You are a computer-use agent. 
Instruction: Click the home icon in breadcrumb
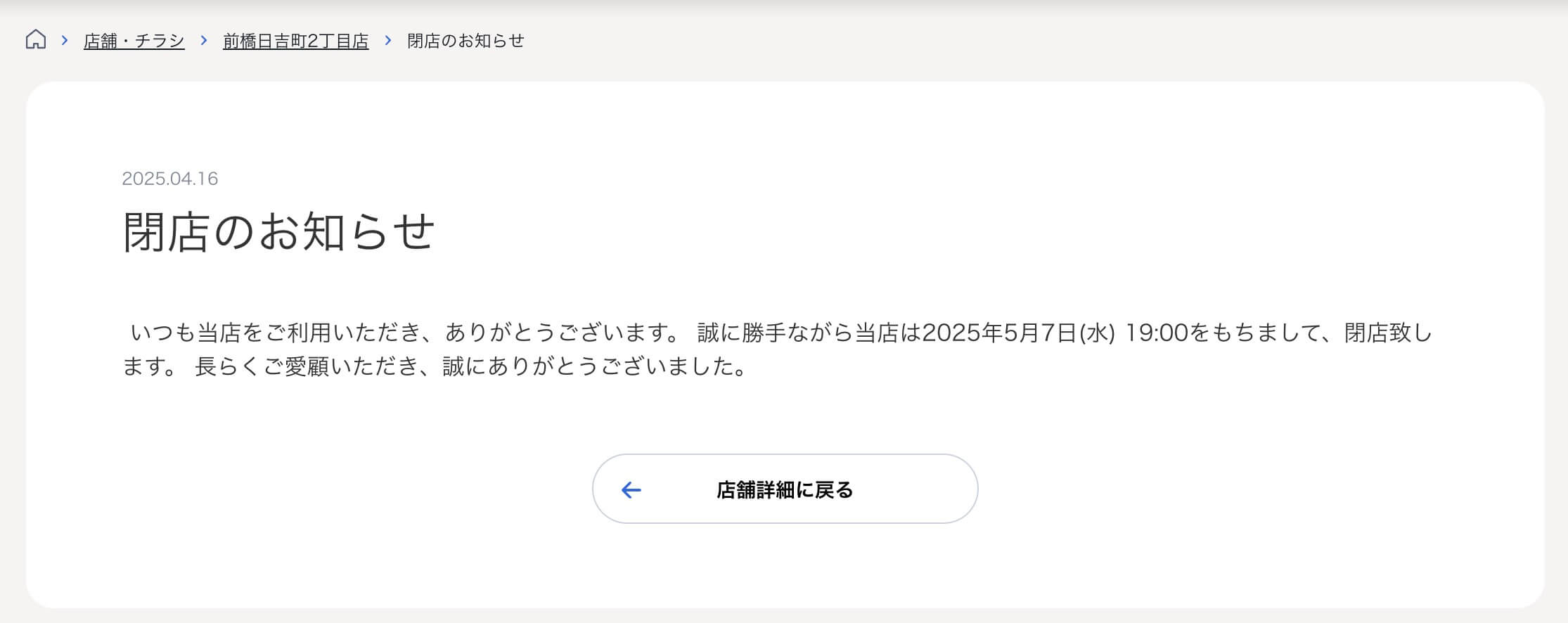pos(36,40)
